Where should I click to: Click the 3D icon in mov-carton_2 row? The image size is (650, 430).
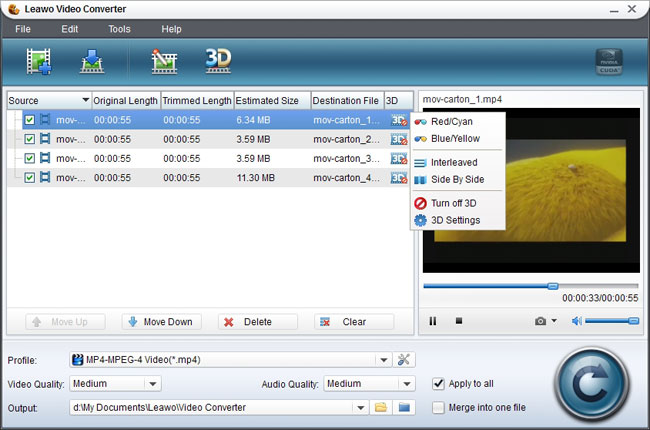[x=399, y=139]
